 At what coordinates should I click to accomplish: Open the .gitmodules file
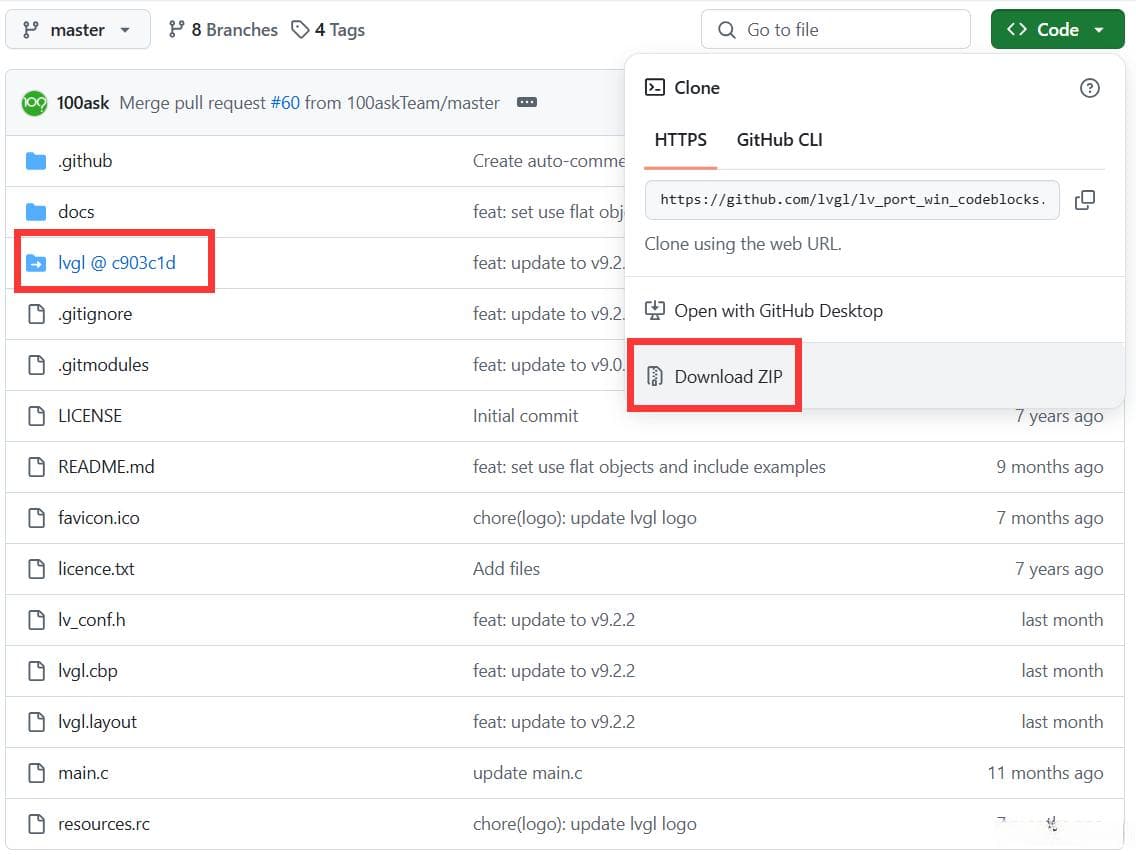[103, 365]
